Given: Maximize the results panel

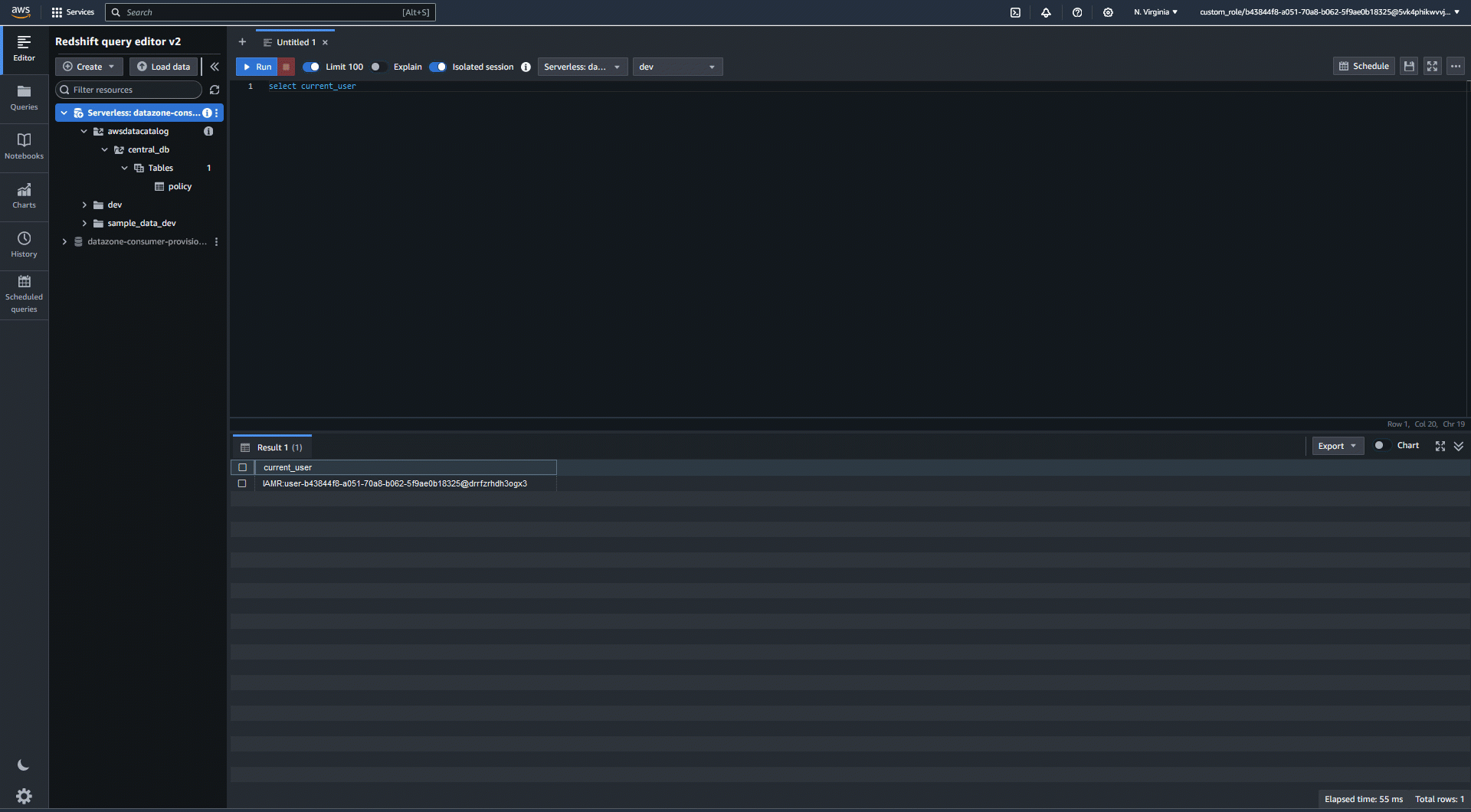Looking at the screenshot, I should tap(1440, 446).
